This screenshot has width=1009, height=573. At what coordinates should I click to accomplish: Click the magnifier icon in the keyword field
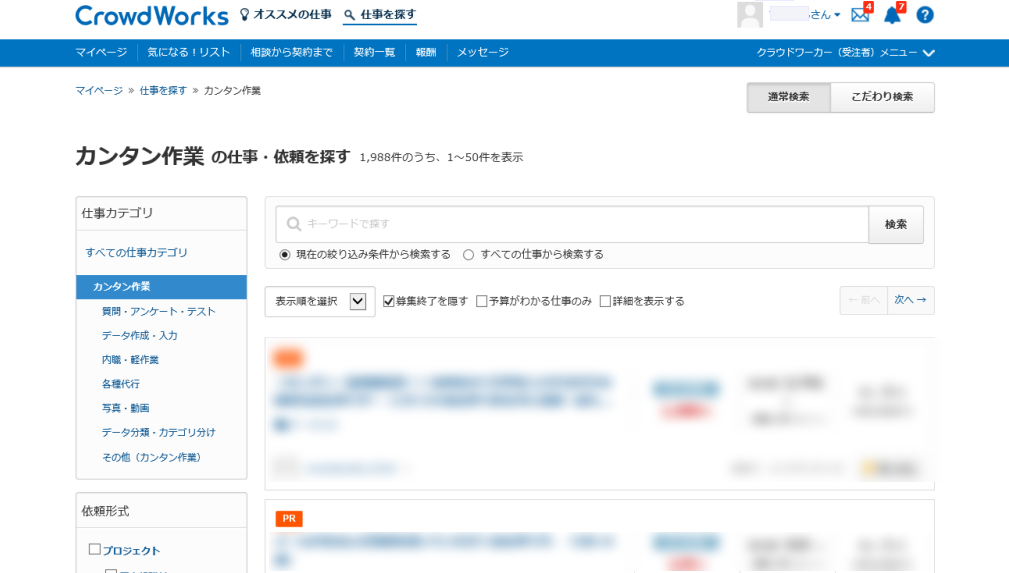[x=293, y=224]
